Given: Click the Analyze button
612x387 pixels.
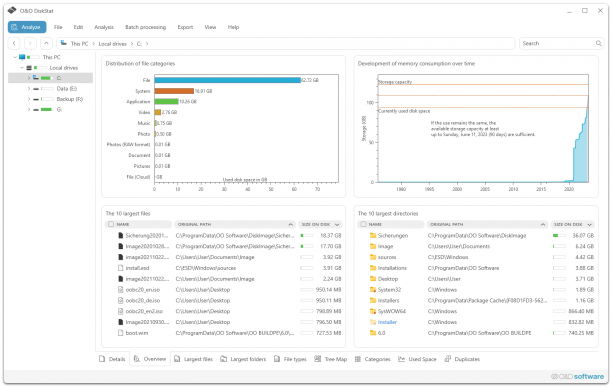Looking at the screenshot, I should [27, 27].
